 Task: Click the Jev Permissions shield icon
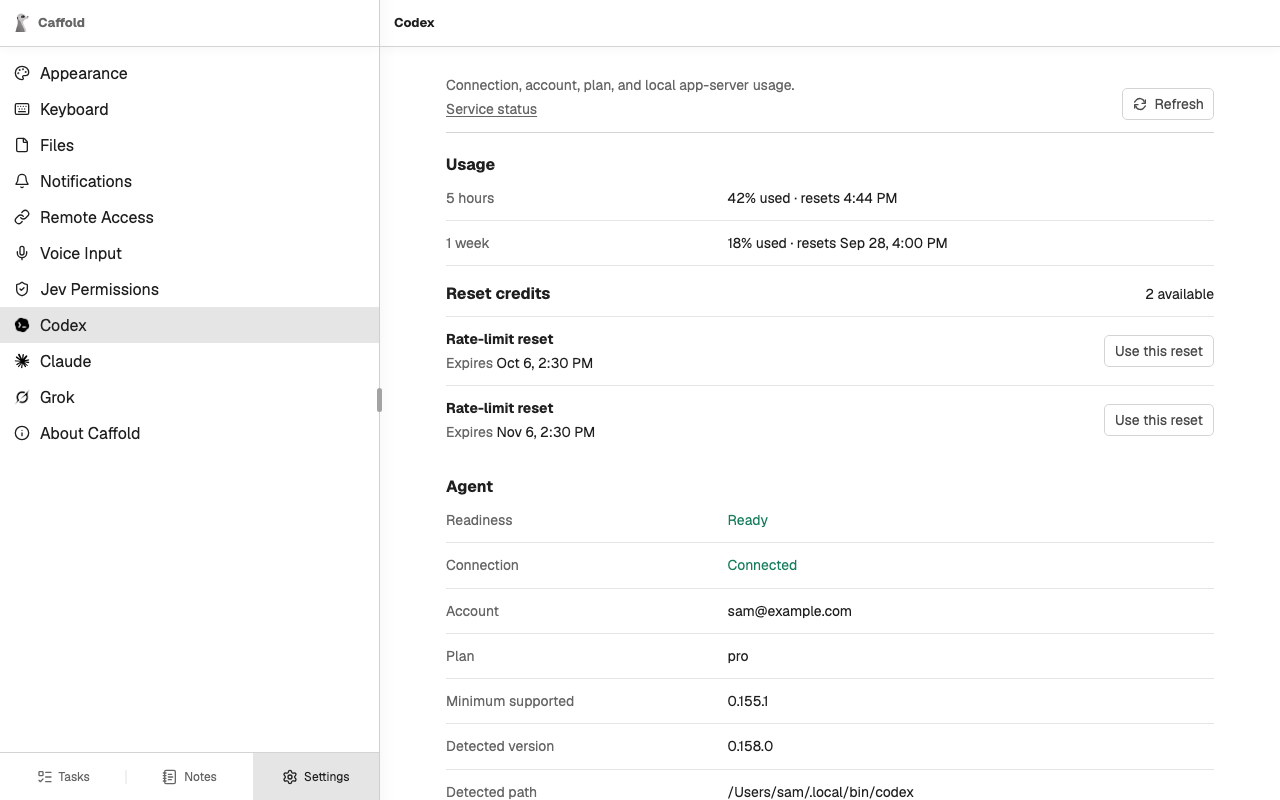click(x=22, y=289)
